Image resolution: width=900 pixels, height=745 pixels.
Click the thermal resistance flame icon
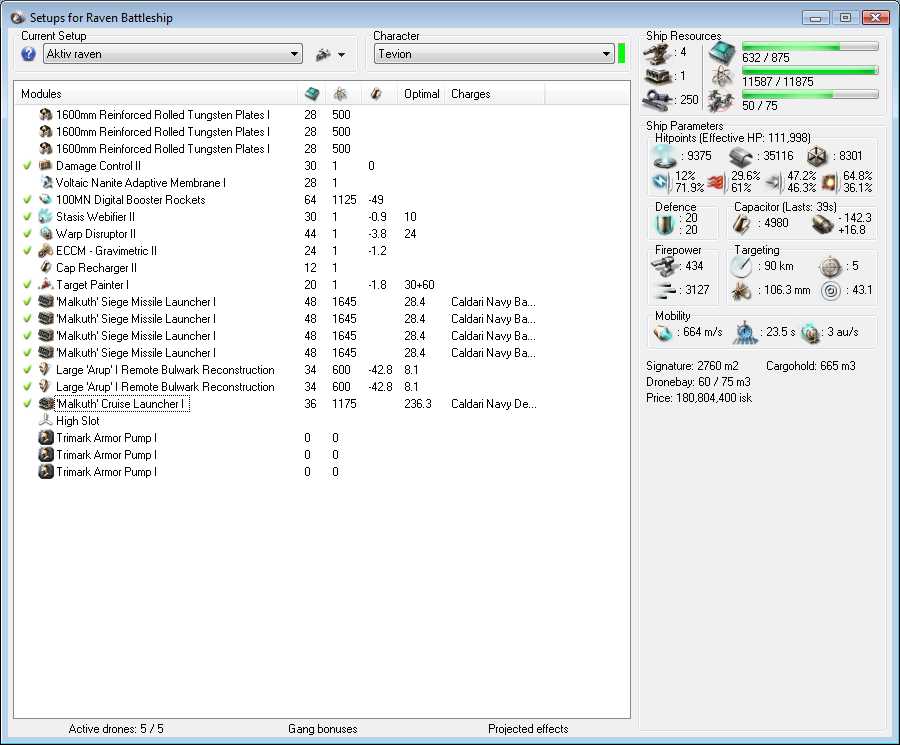[716, 182]
